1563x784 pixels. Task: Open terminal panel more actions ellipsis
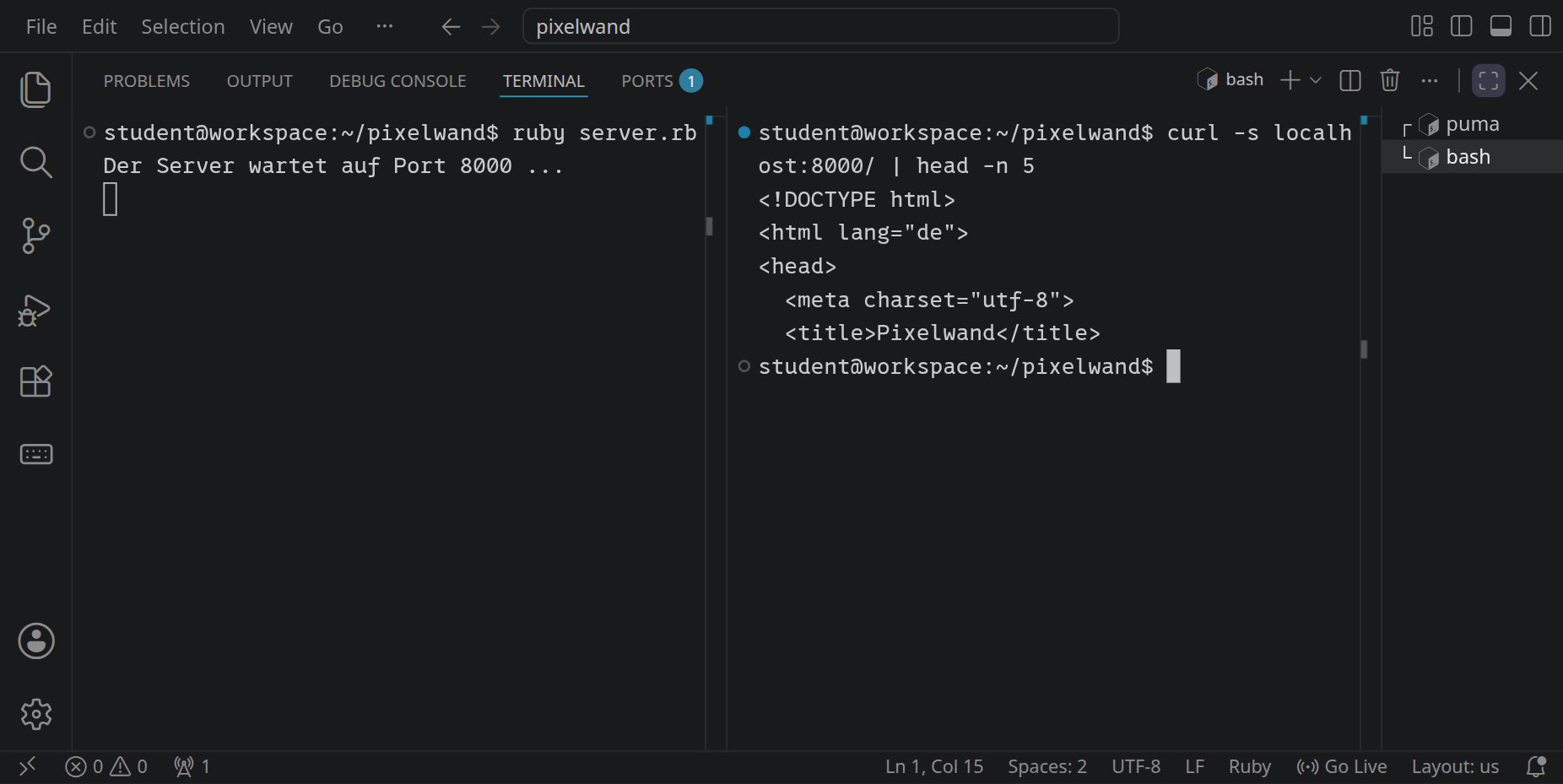click(1429, 80)
